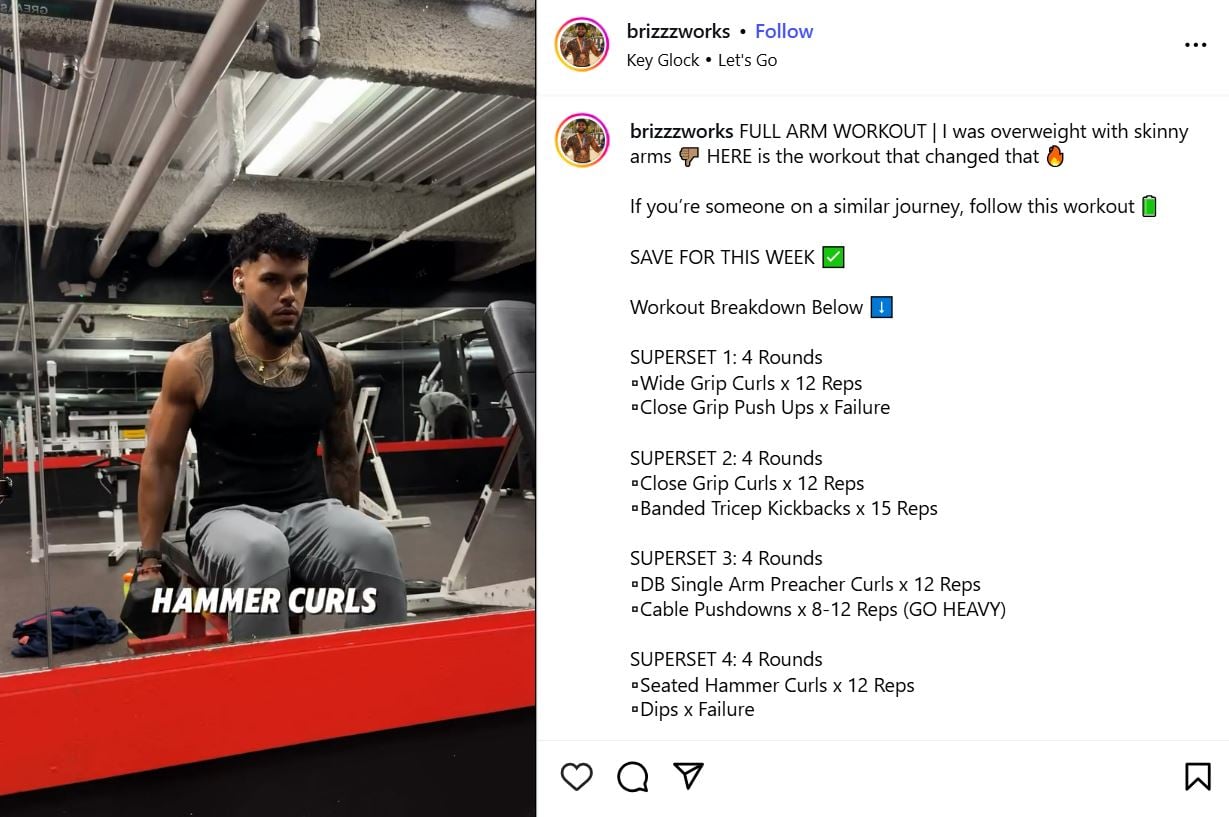The height and width of the screenshot is (817, 1229).
Task: Open the caption's brizzzworks username link
Action: [682, 131]
